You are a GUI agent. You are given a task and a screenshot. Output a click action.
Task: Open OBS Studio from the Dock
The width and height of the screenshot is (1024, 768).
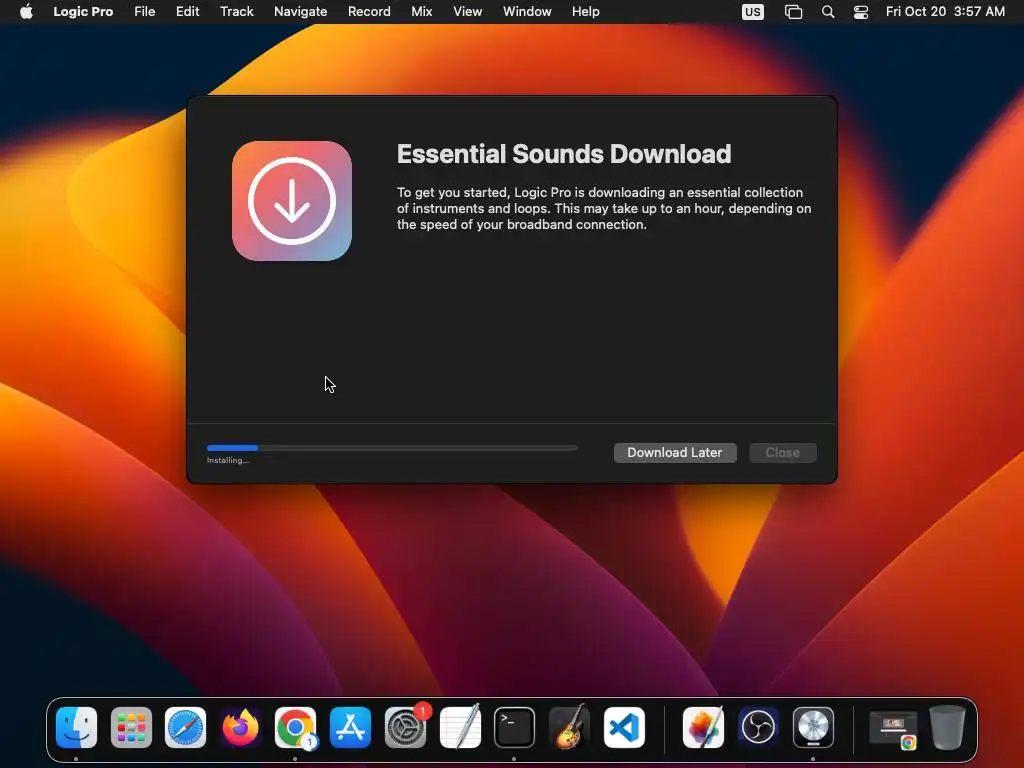(758, 727)
